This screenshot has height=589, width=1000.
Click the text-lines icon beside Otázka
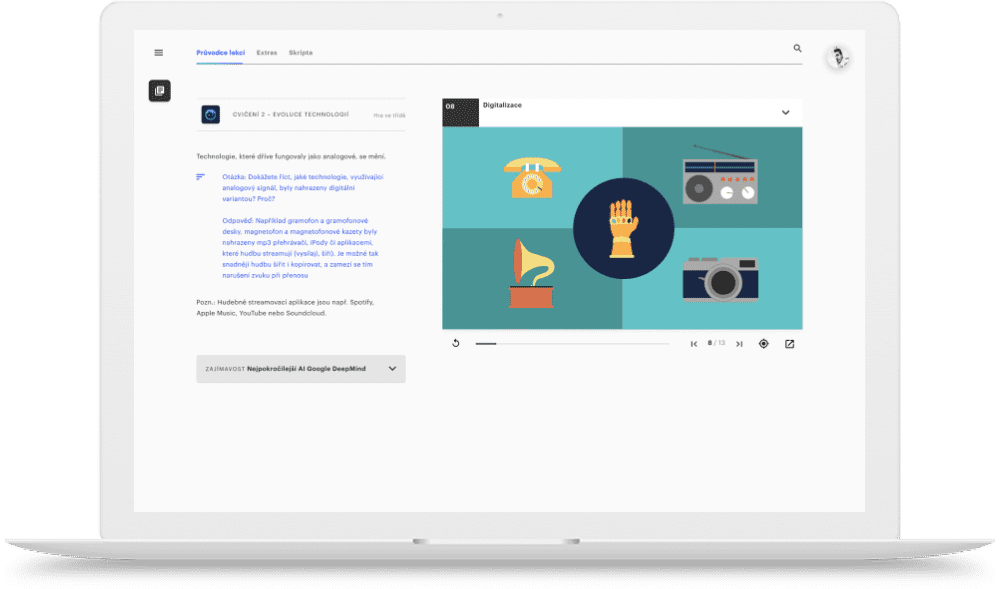(201, 177)
